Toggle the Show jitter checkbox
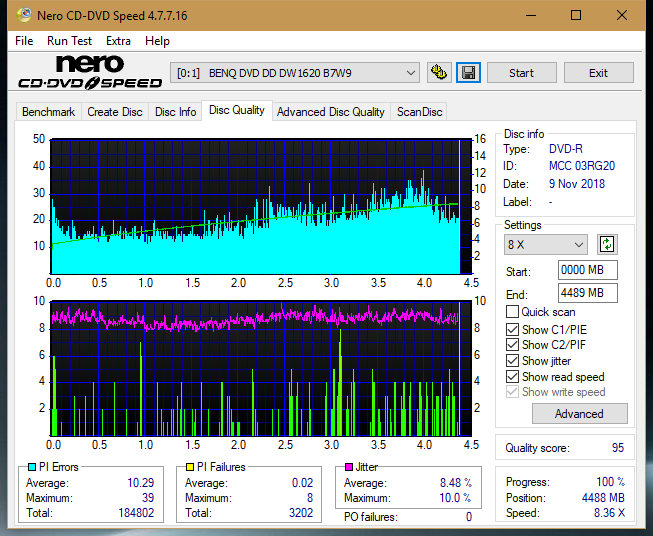 pos(512,361)
